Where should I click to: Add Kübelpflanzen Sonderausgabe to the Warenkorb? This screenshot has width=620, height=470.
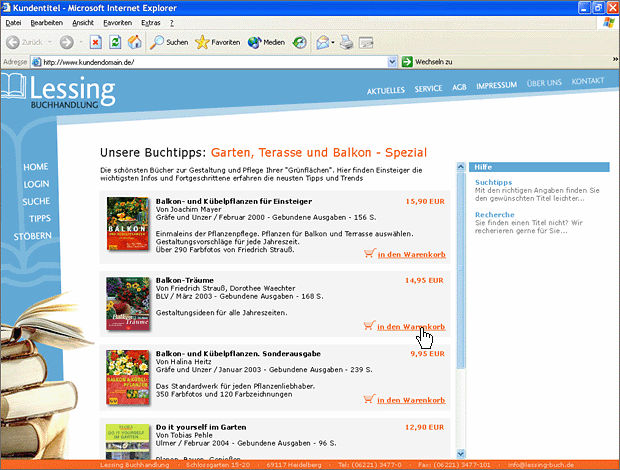[411, 400]
